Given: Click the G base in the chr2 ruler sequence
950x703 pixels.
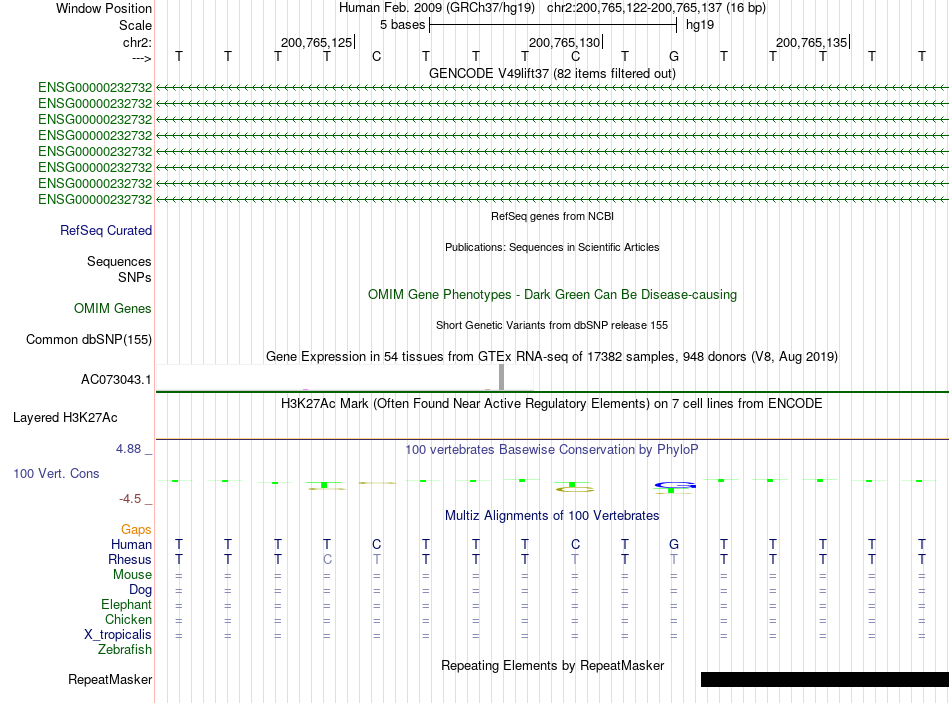Looking at the screenshot, I should [x=674, y=56].
